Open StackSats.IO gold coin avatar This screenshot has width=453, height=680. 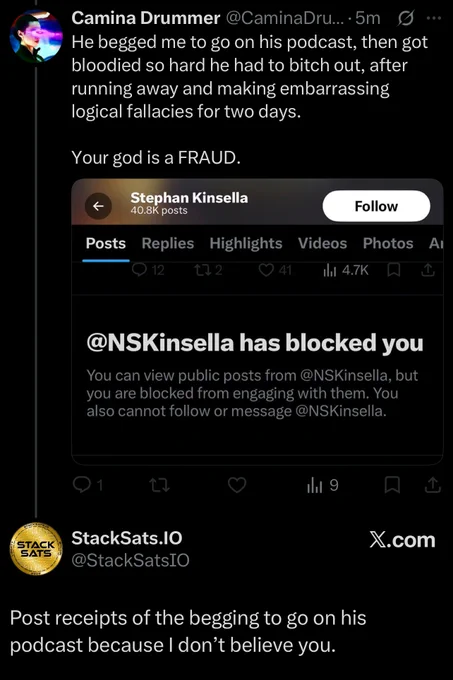[36, 549]
